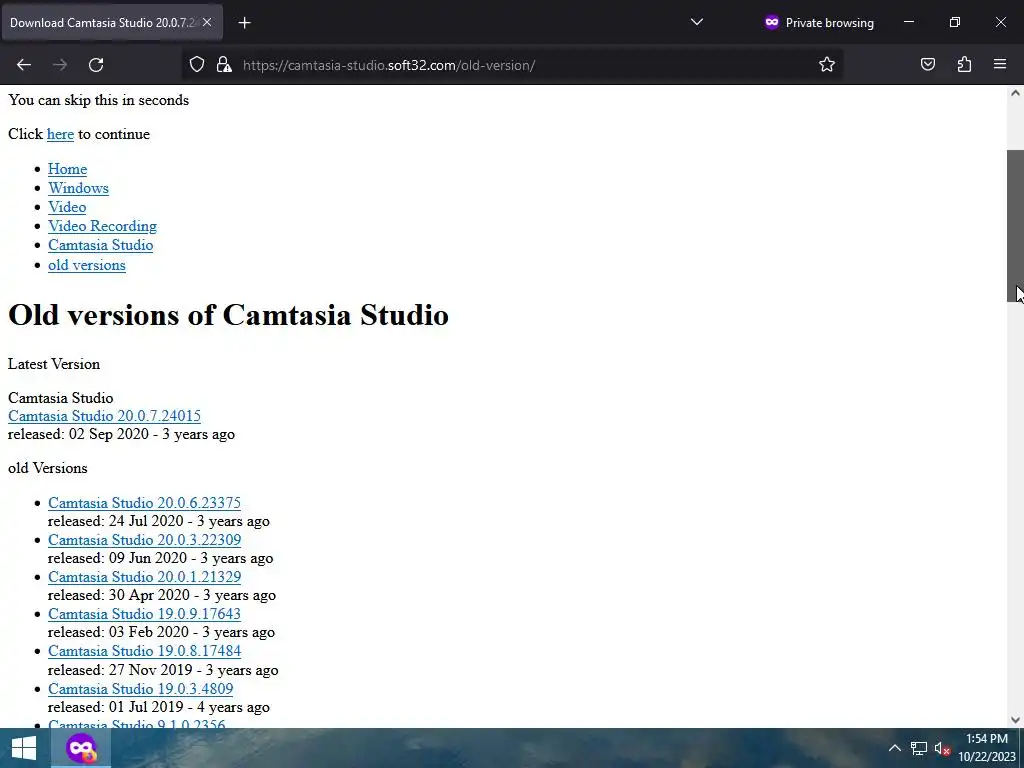1024x768 pixels.
Task: Open a new tab with plus button
Action: [x=244, y=23]
